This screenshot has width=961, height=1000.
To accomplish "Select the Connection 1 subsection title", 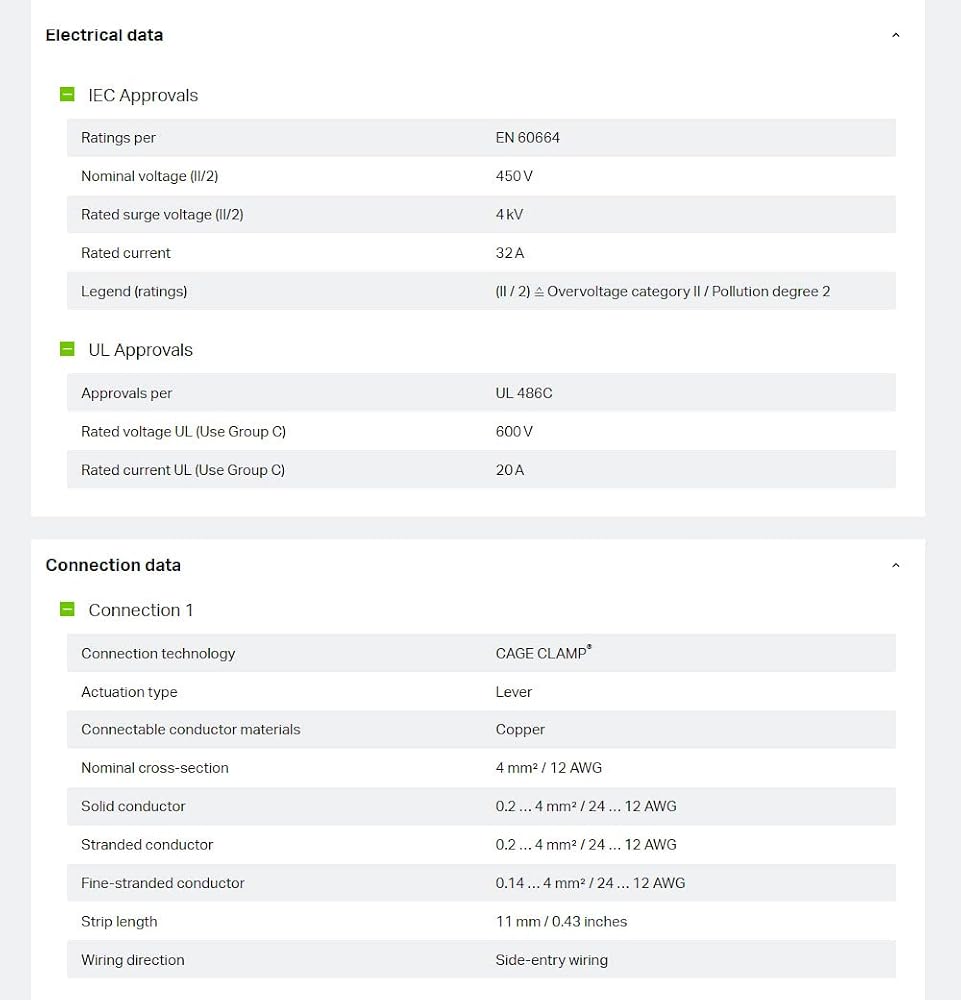I will pos(140,610).
